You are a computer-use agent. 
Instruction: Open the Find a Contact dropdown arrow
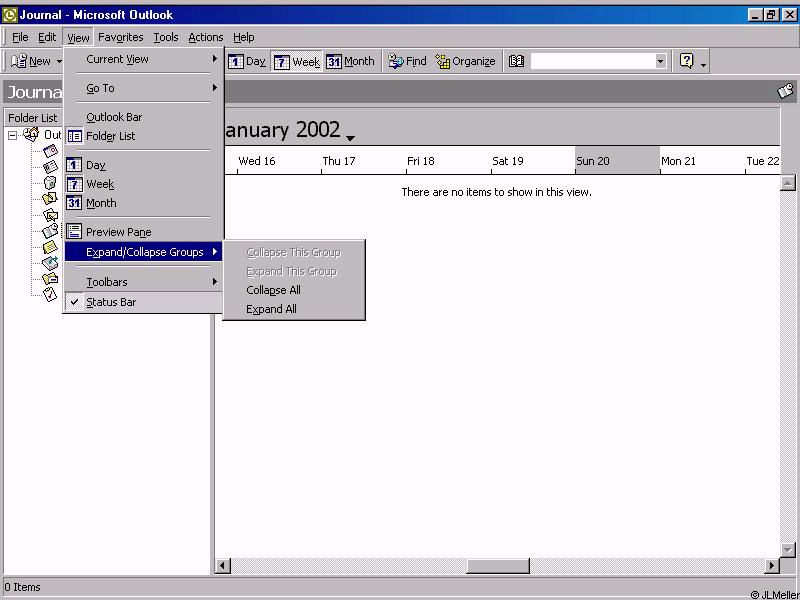click(661, 61)
